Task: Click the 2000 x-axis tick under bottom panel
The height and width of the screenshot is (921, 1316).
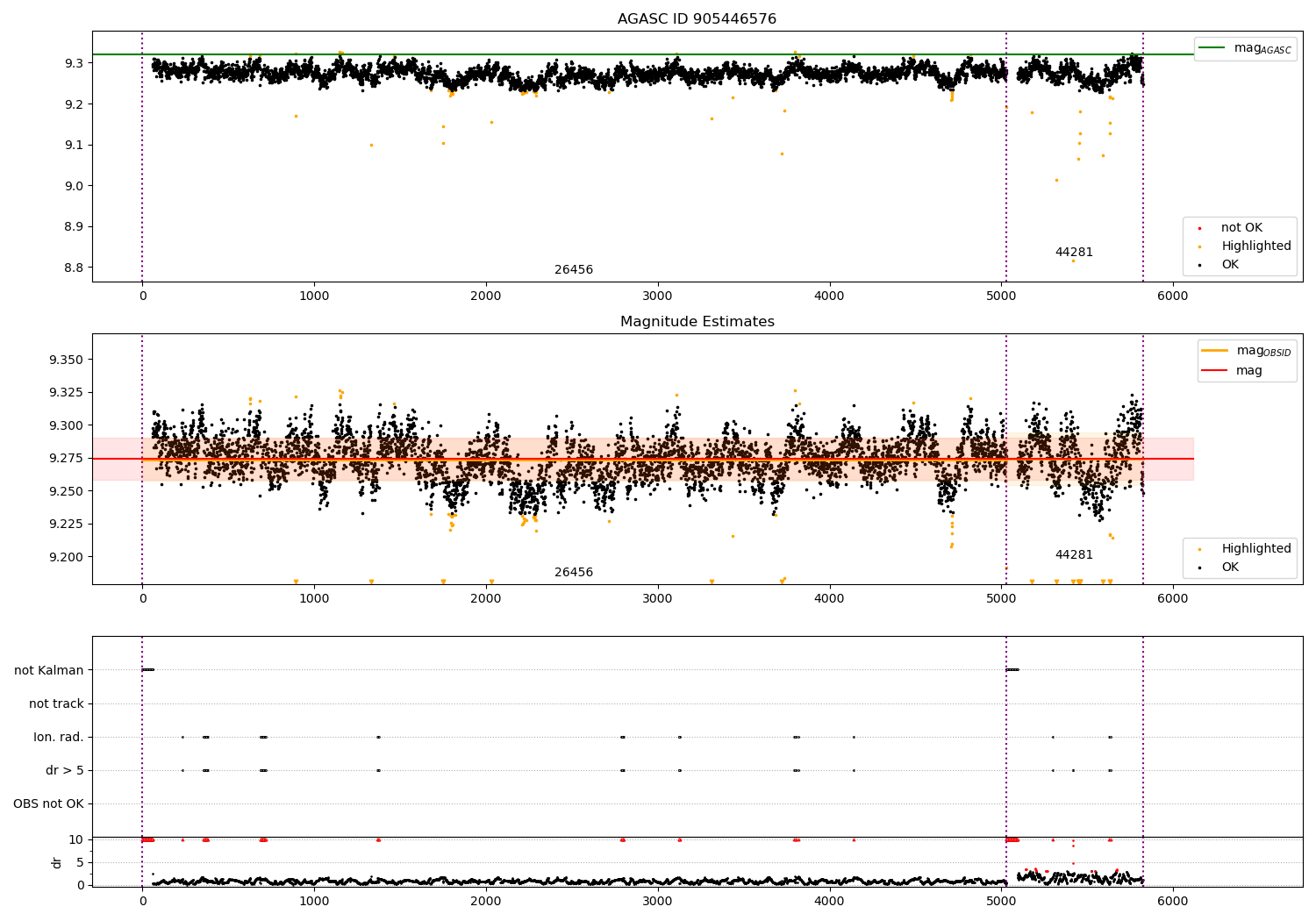Action: (486, 901)
